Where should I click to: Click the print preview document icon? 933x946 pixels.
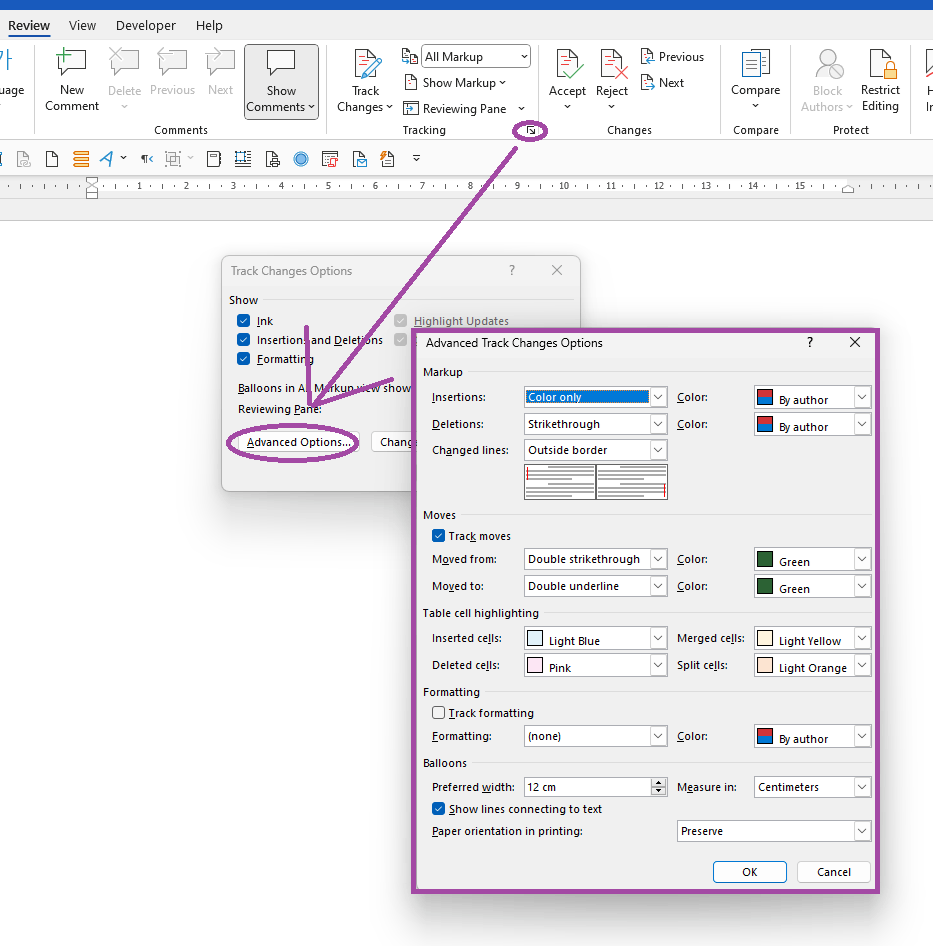(x=272, y=159)
